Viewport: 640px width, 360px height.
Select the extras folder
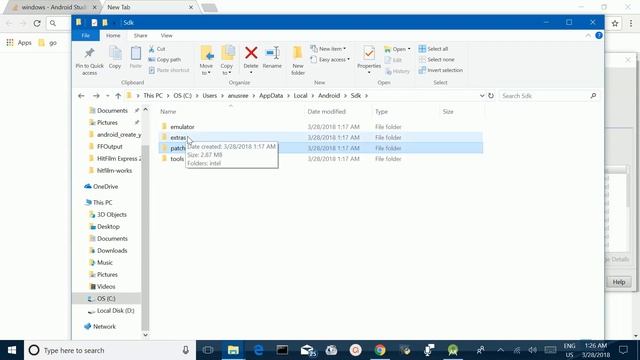(178, 138)
